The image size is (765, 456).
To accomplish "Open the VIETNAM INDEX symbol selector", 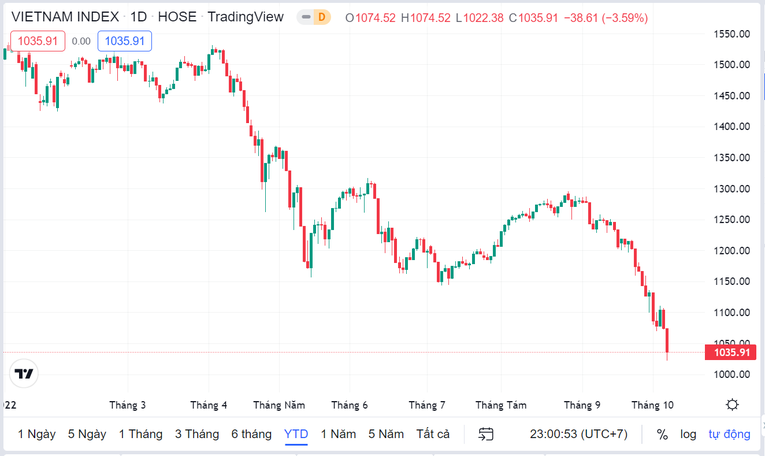I will click(65, 17).
